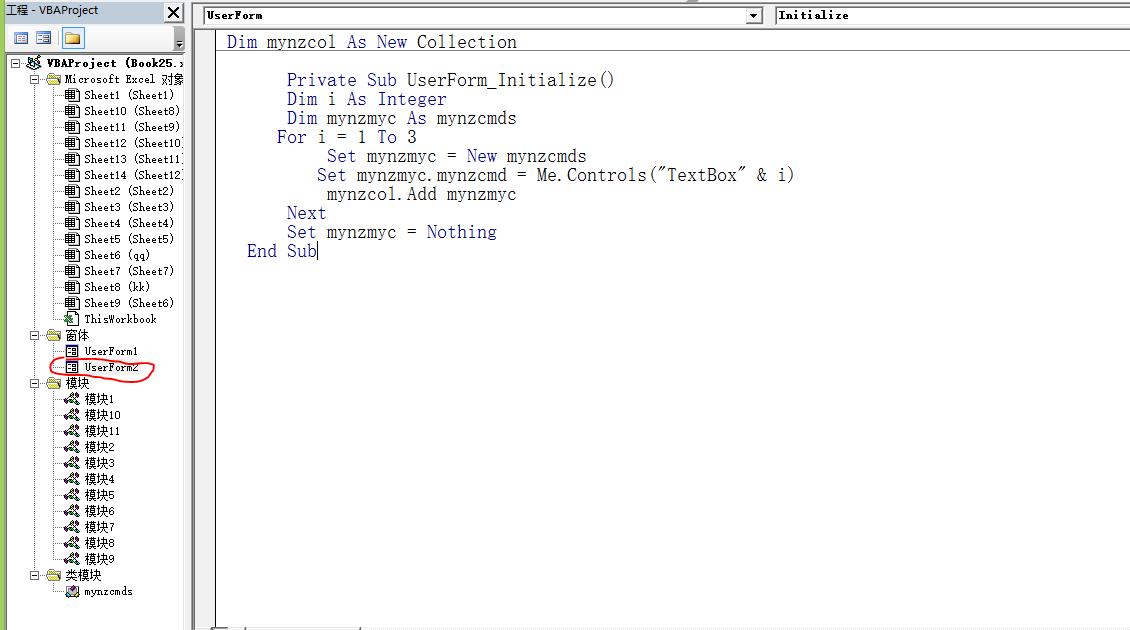Click 'Private Sub UserForm_Initialize()' code line

450,80
